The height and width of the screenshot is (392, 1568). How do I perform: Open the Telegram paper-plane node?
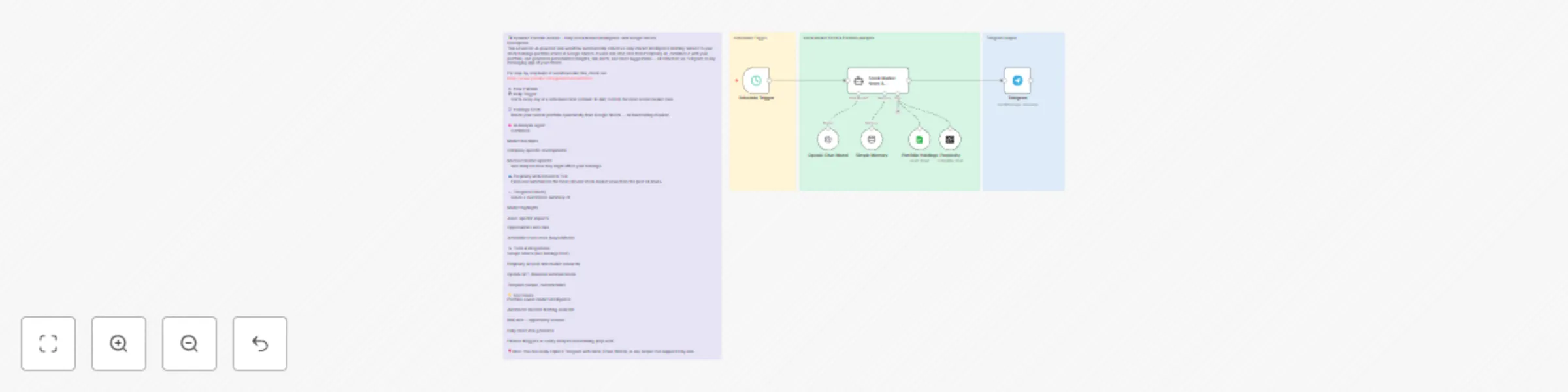(x=1017, y=80)
